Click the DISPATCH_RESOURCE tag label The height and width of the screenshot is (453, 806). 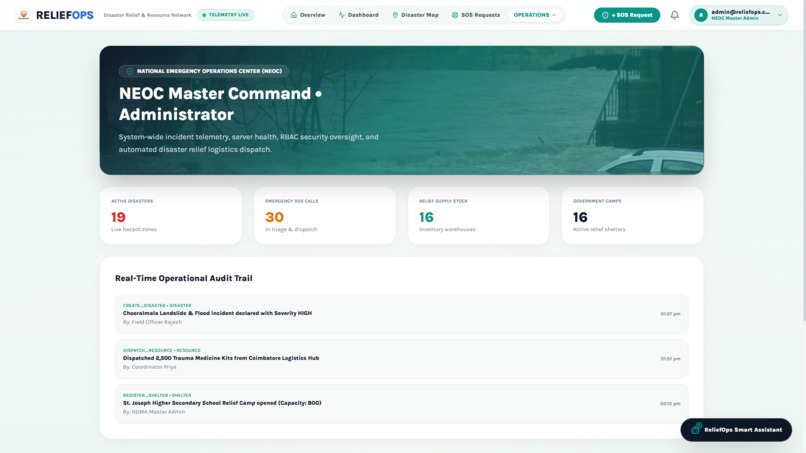coord(161,350)
